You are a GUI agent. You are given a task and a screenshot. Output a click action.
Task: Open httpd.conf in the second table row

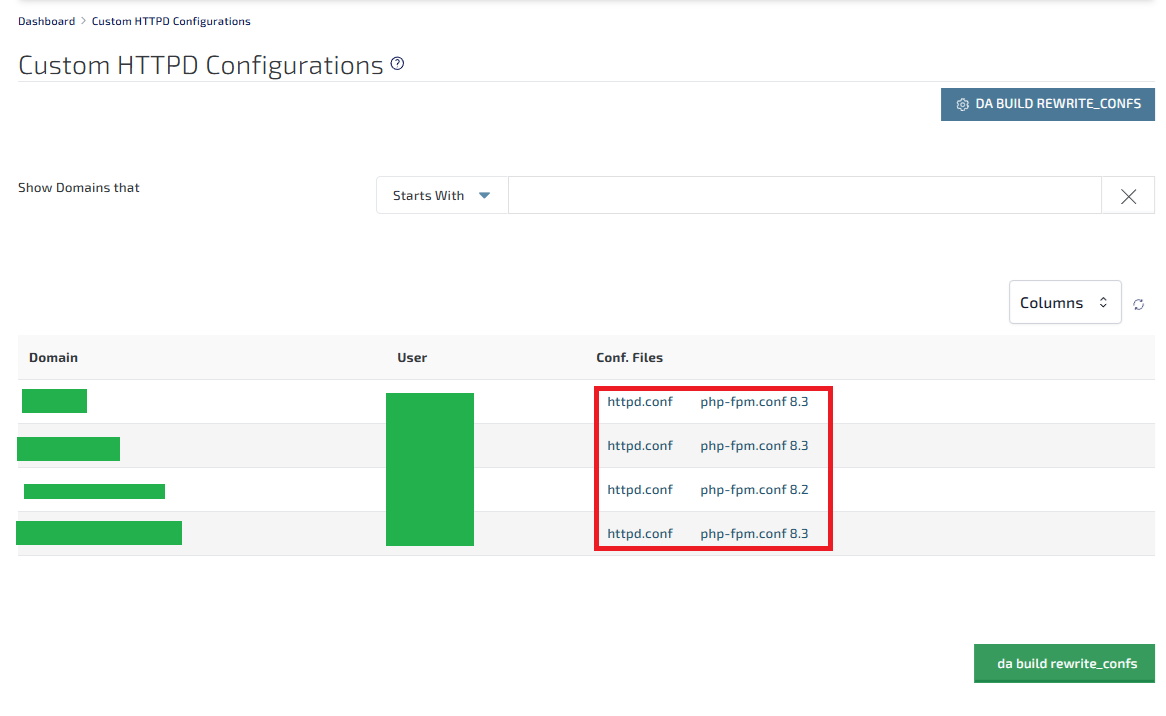coord(640,446)
